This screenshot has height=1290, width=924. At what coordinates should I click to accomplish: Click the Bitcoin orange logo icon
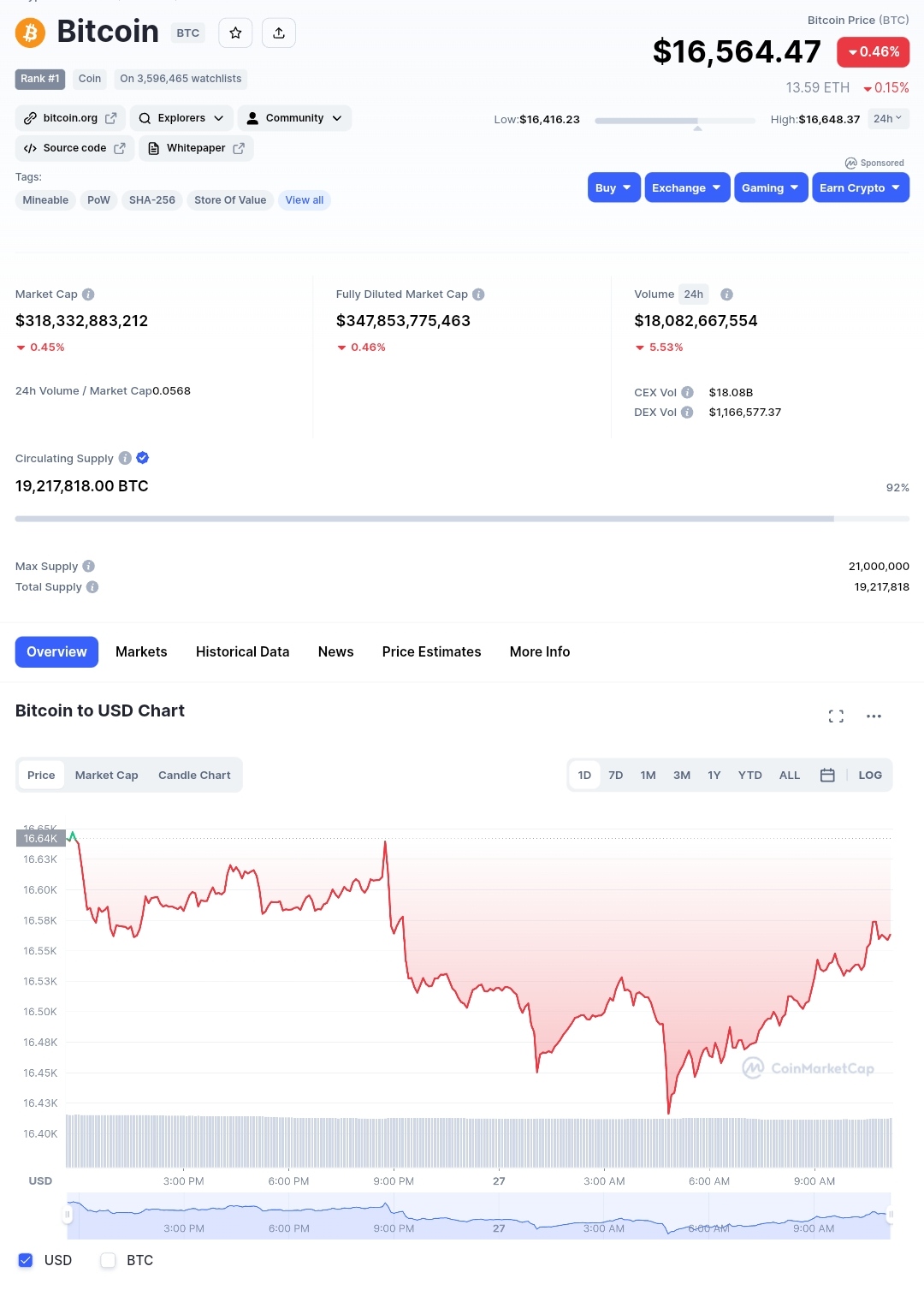[x=30, y=33]
